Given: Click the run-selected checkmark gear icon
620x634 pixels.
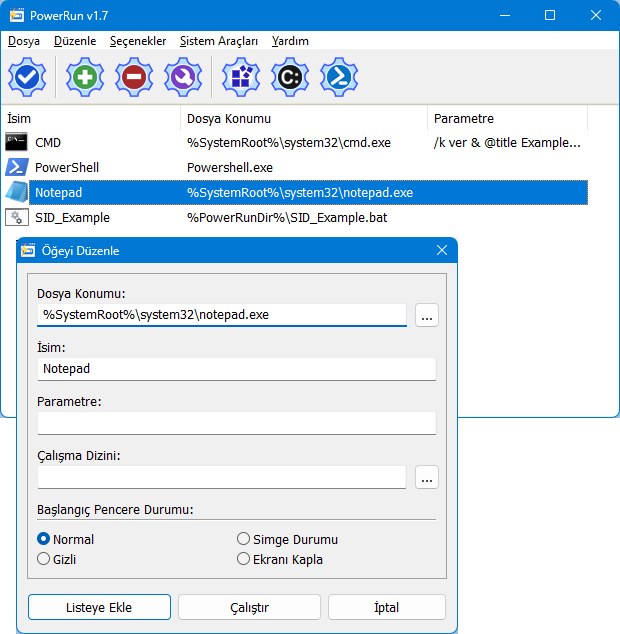Looking at the screenshot, I should coord(27,77).
